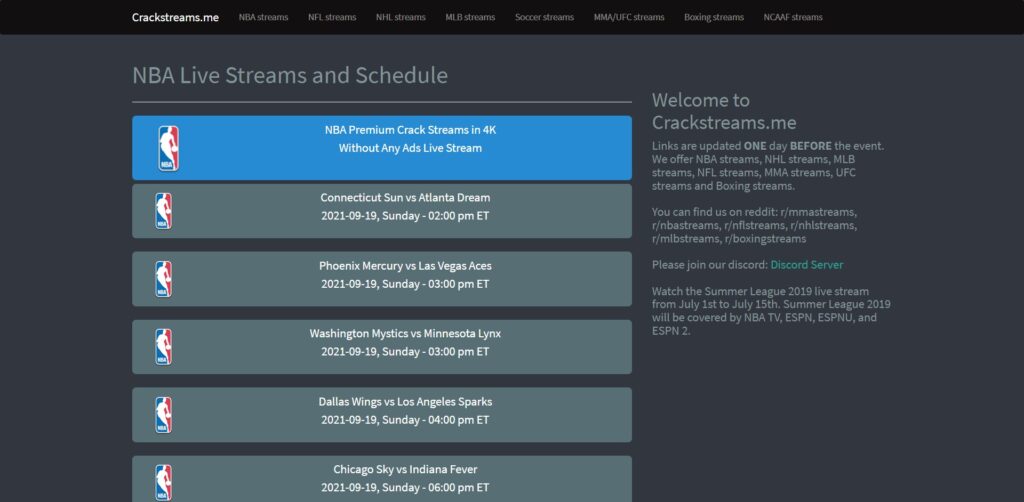The image size is (1024, 502).
Task: Open the Crackstreams.me home link
Action: click(175, 18)
